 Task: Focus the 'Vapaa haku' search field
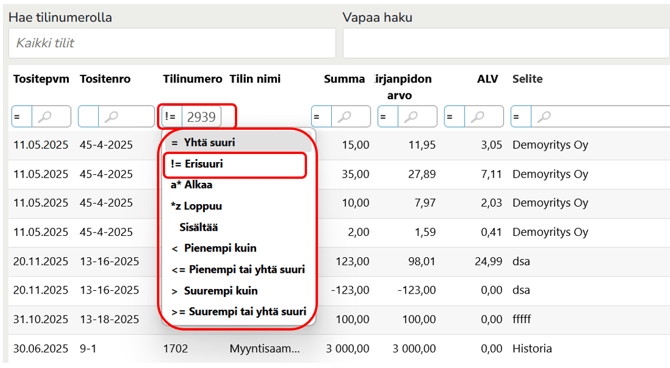(506, 43)
